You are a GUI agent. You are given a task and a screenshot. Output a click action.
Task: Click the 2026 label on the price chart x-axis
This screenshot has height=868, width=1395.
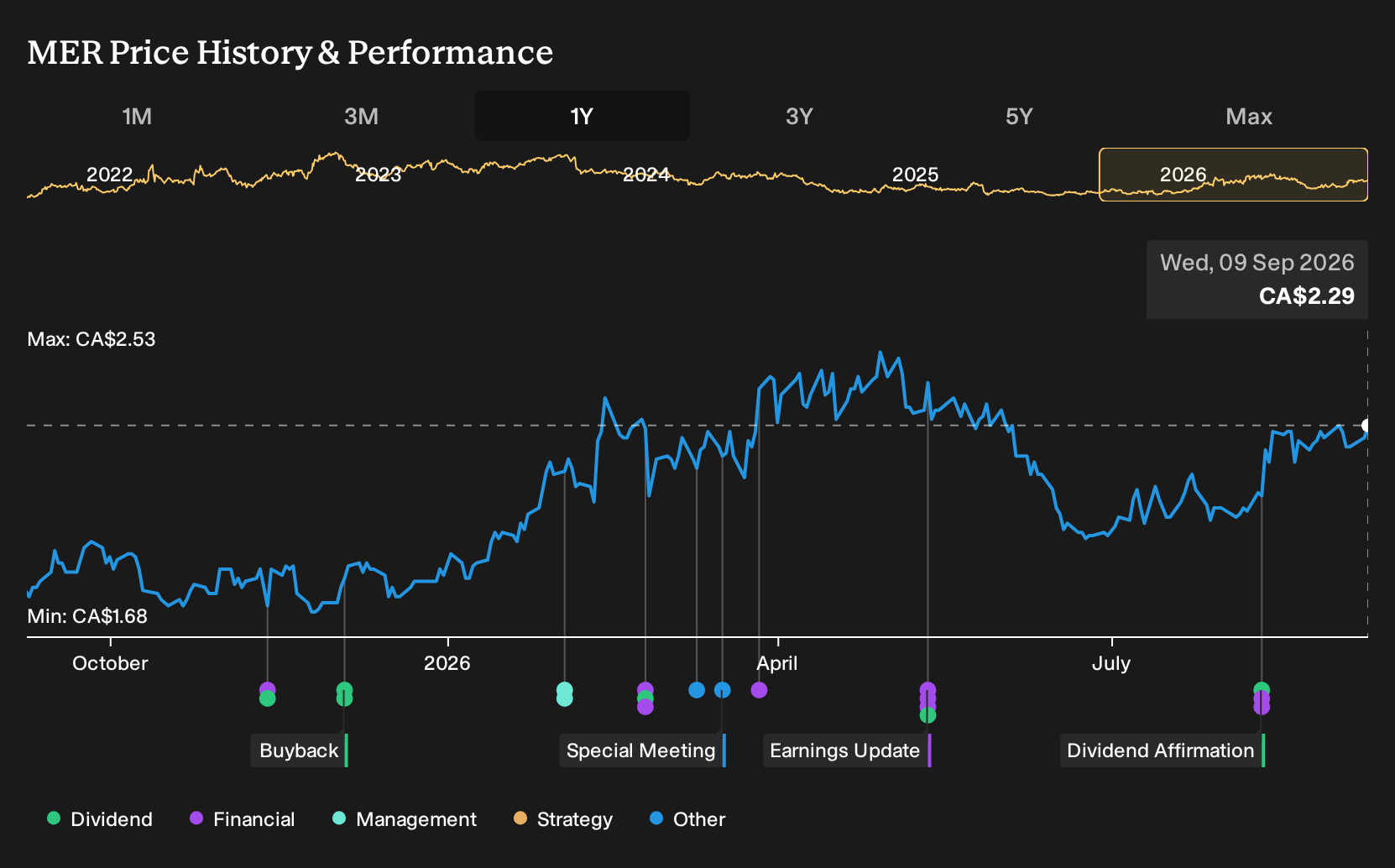(x=447, y=663)
